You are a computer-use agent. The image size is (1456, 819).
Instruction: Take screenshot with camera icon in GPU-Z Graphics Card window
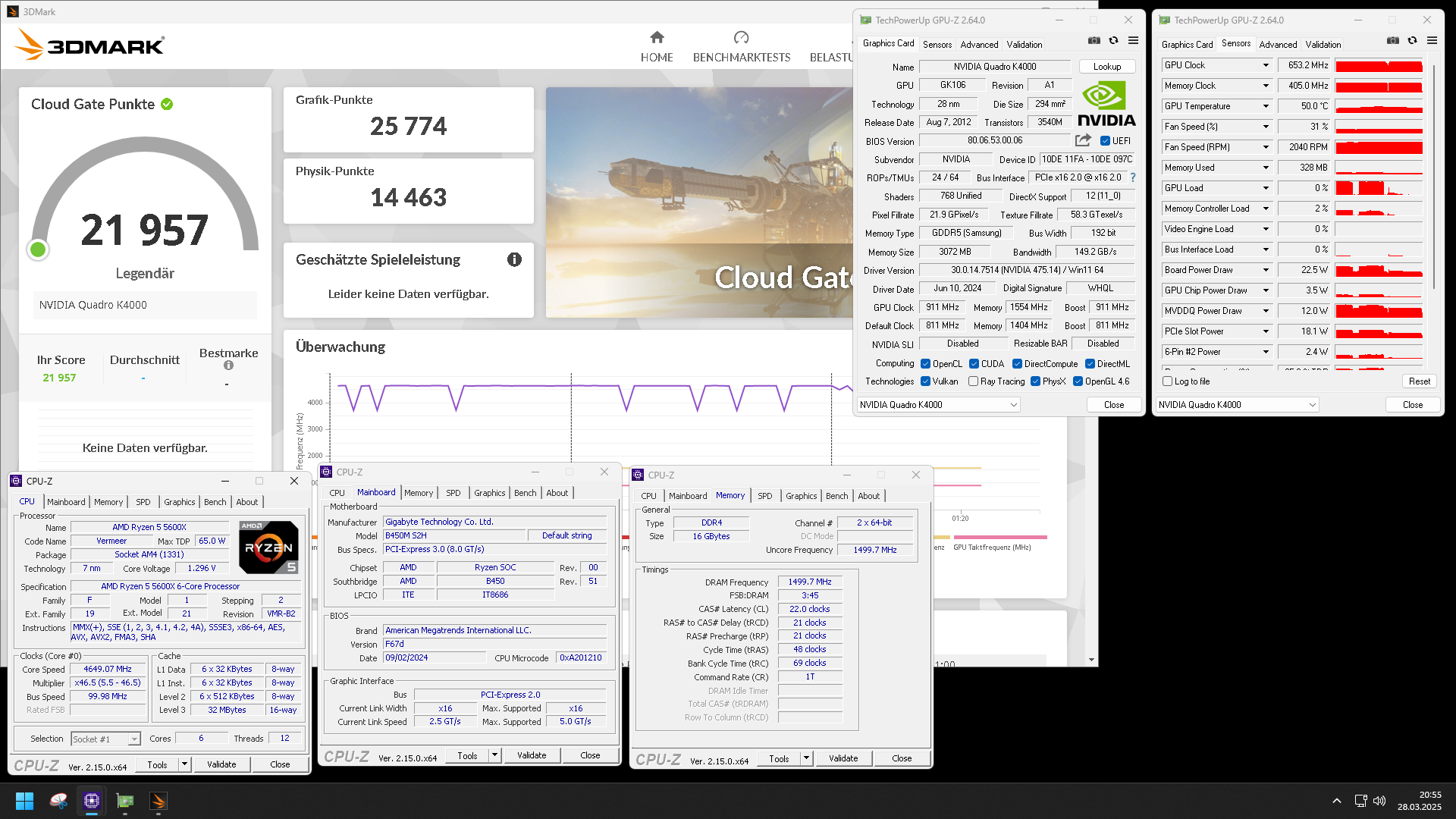[x=1094, y=41]
